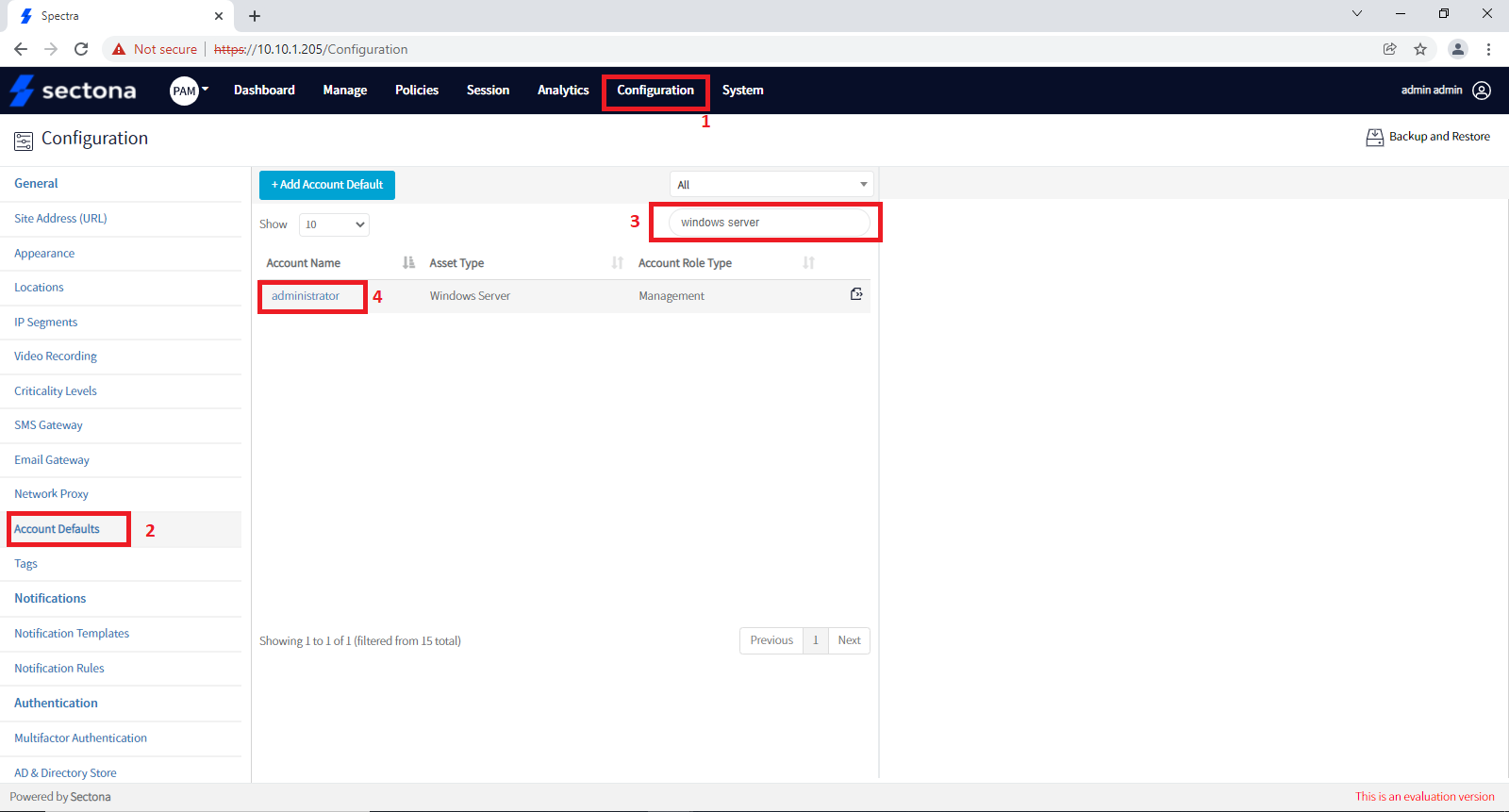Click the search field containing windows server

click(x=769, y=223)
